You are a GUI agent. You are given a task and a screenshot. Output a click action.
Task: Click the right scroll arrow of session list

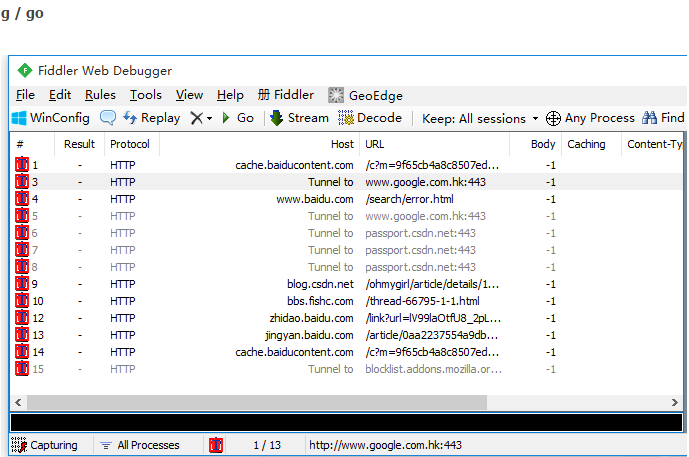(674, 402)
